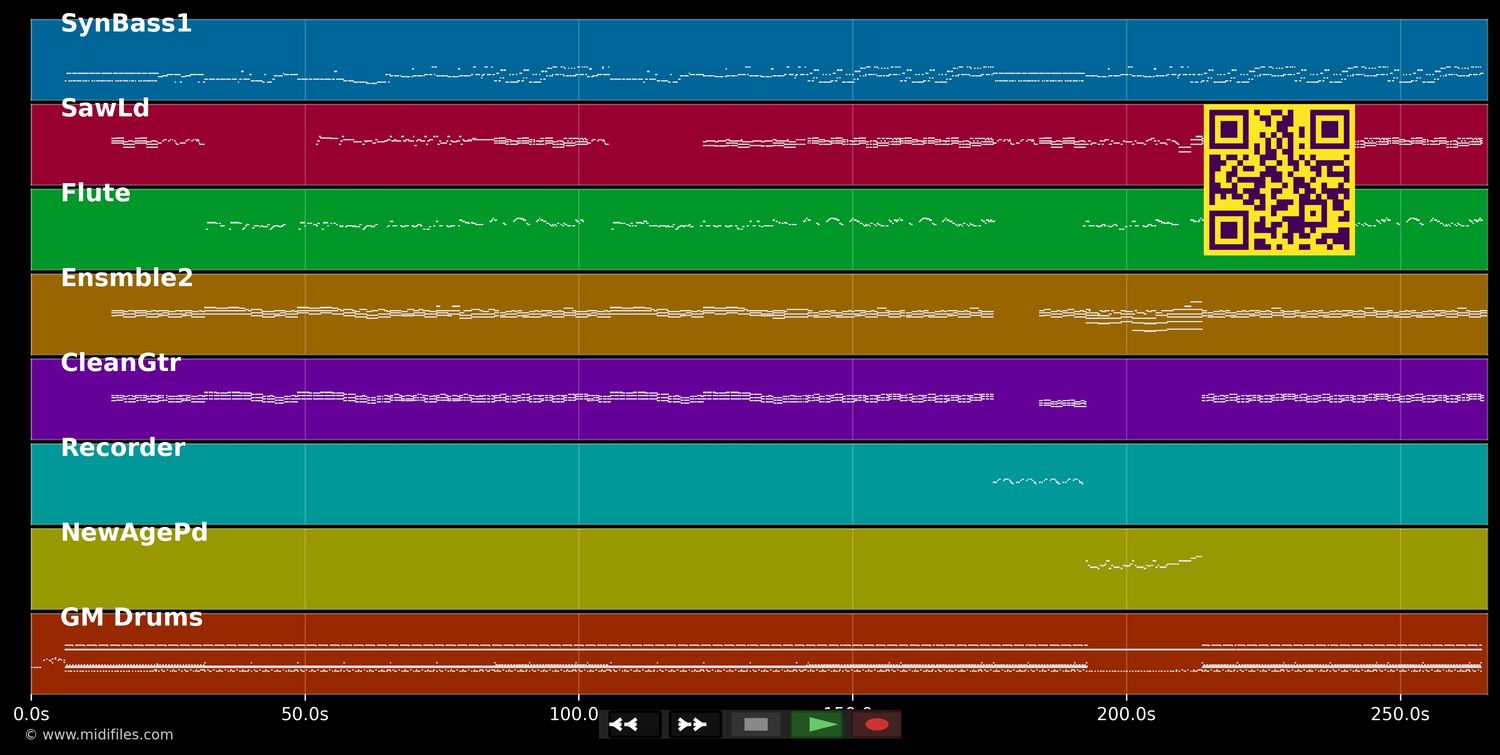The width and height of the screenshot is (1500, 755).
Task: Click the note cluster in the Recorder lane
Action: pos(1038,481)
